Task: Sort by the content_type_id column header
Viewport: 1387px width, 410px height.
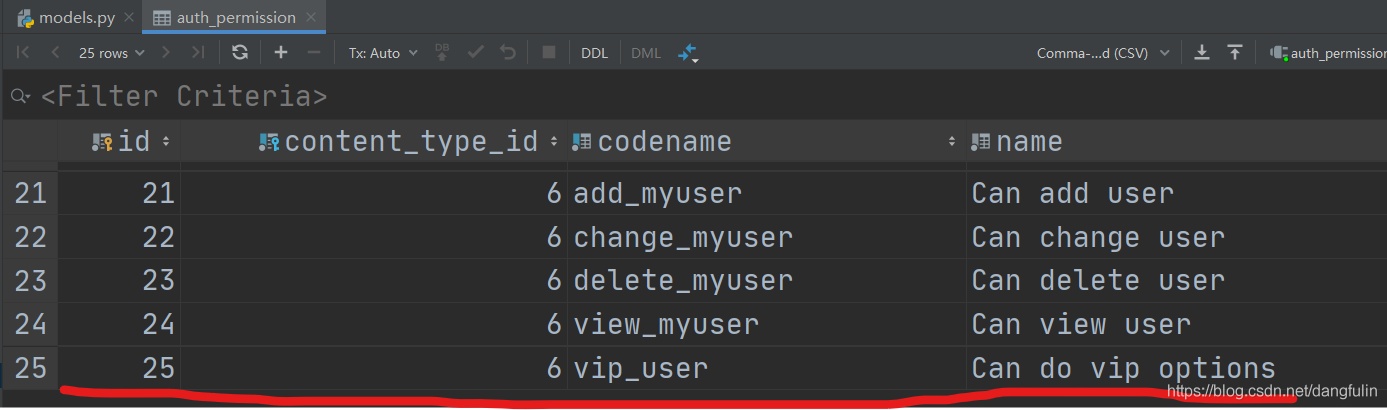Action: tap(410, 142)
